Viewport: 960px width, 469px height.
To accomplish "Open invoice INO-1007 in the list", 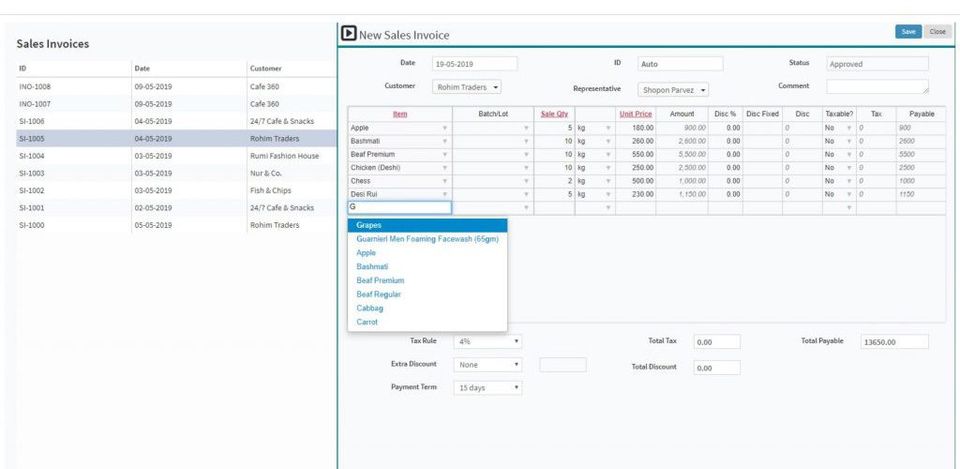I will 176,104.
